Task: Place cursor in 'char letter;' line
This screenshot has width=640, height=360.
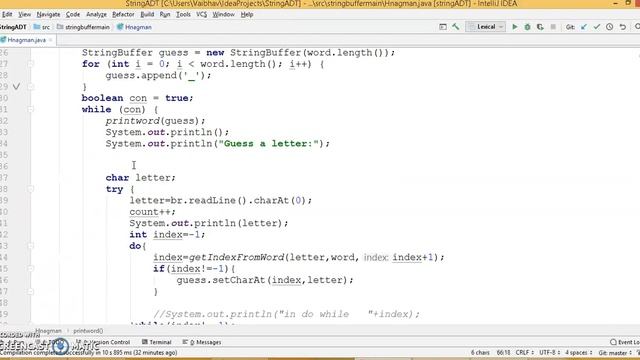Action: pos(140,178)
